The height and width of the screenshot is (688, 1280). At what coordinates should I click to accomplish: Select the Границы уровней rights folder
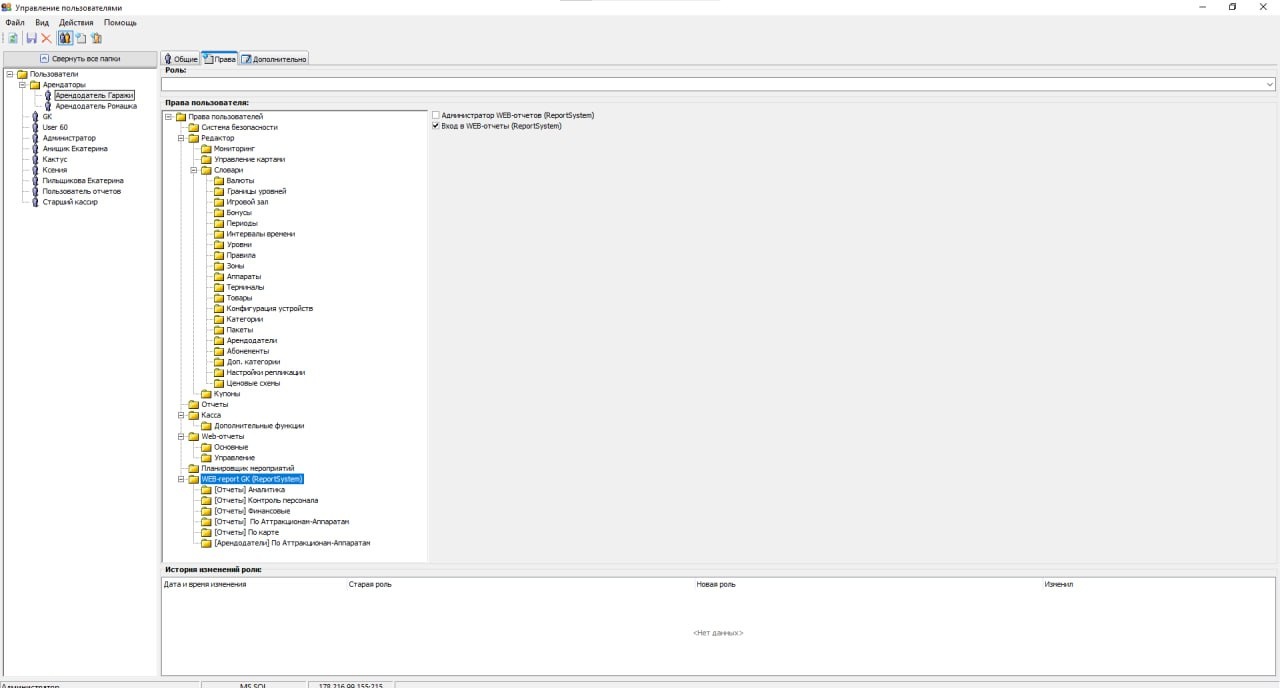256,191
